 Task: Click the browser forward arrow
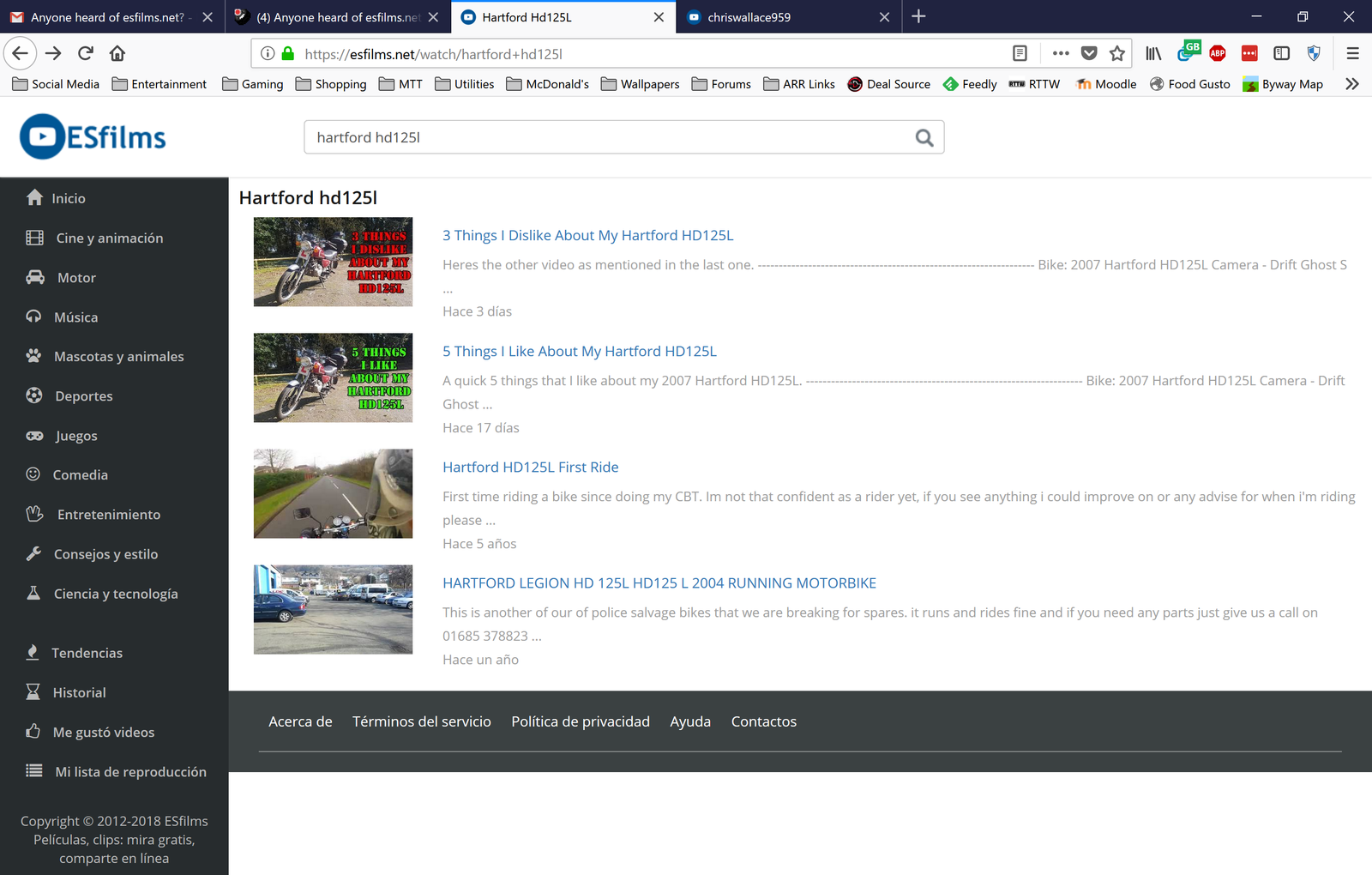click(53, 53)
